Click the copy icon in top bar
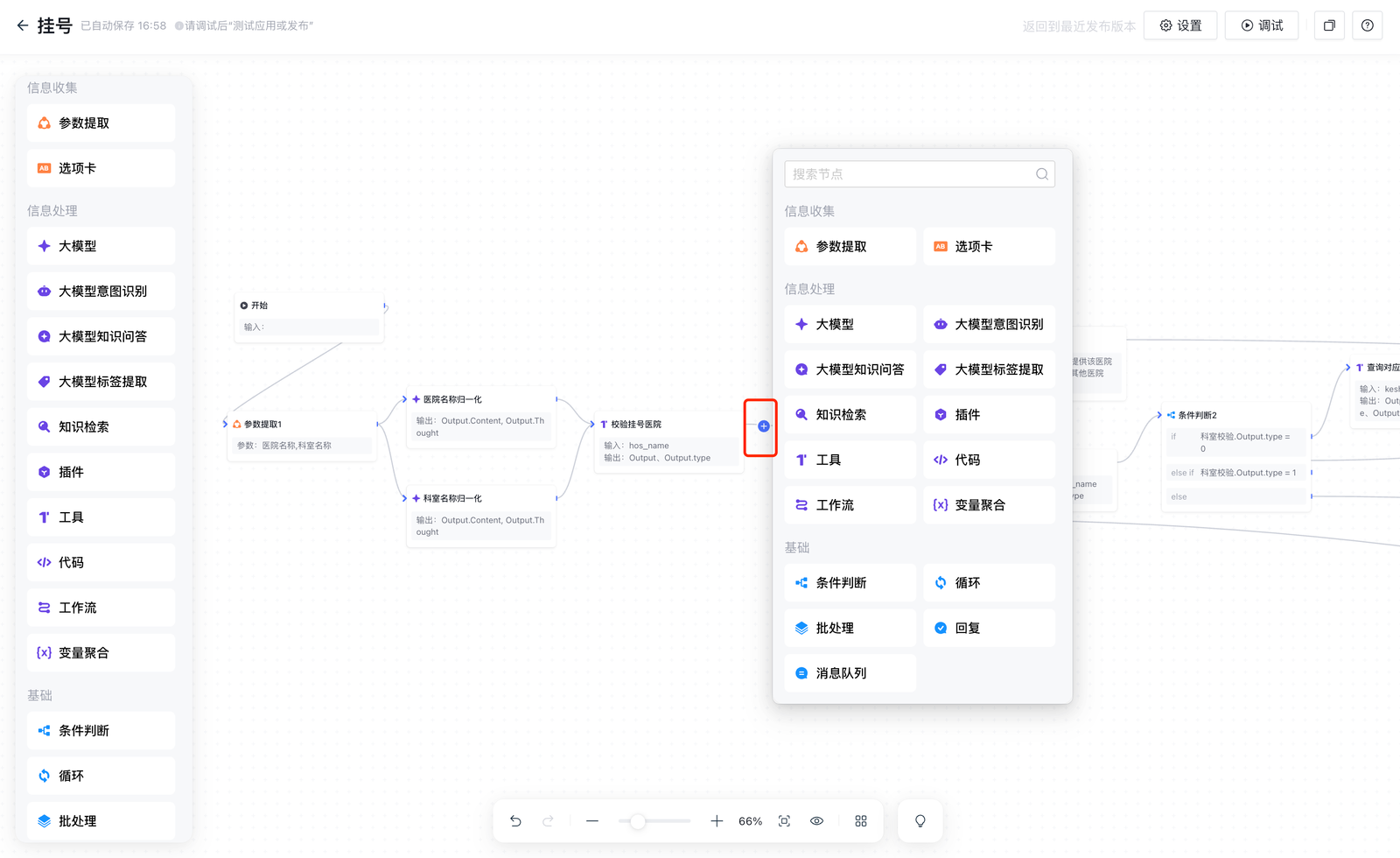Screen dimensions: 1400x858 (1329, 25)
